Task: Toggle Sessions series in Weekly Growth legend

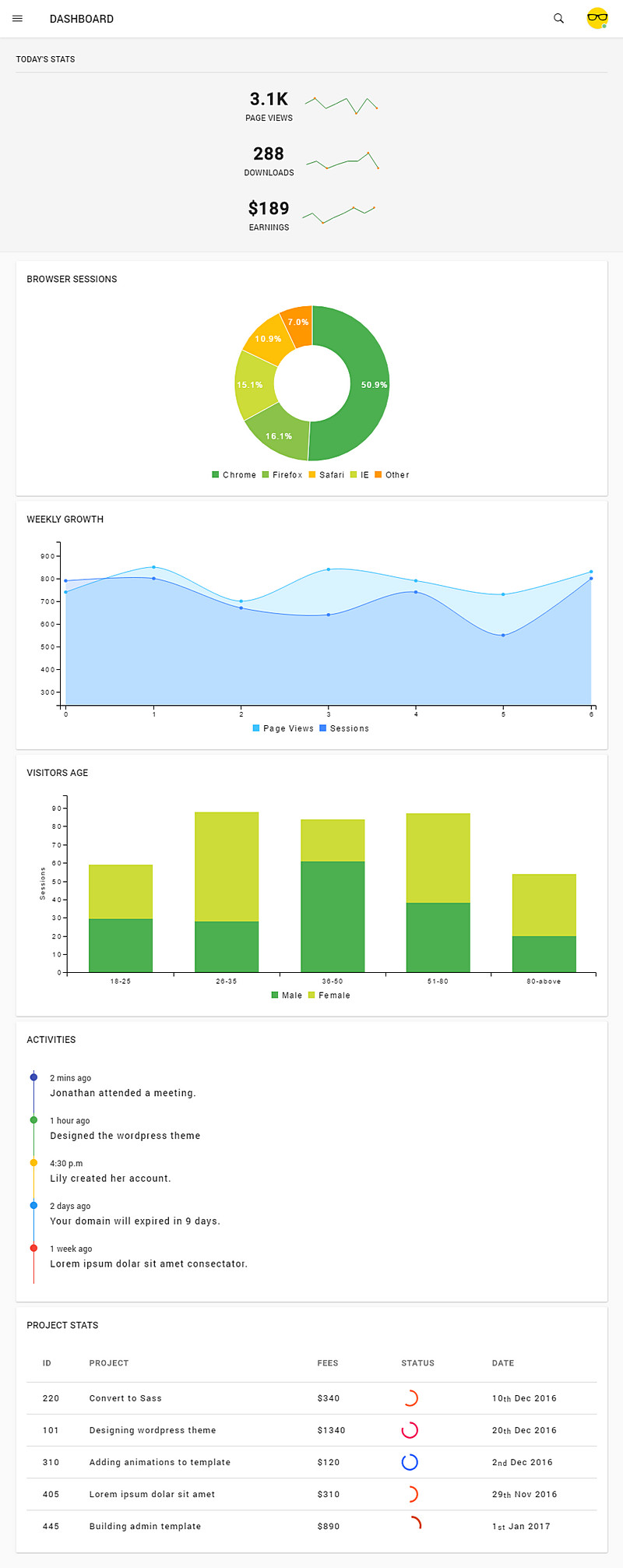Action: 344,729
